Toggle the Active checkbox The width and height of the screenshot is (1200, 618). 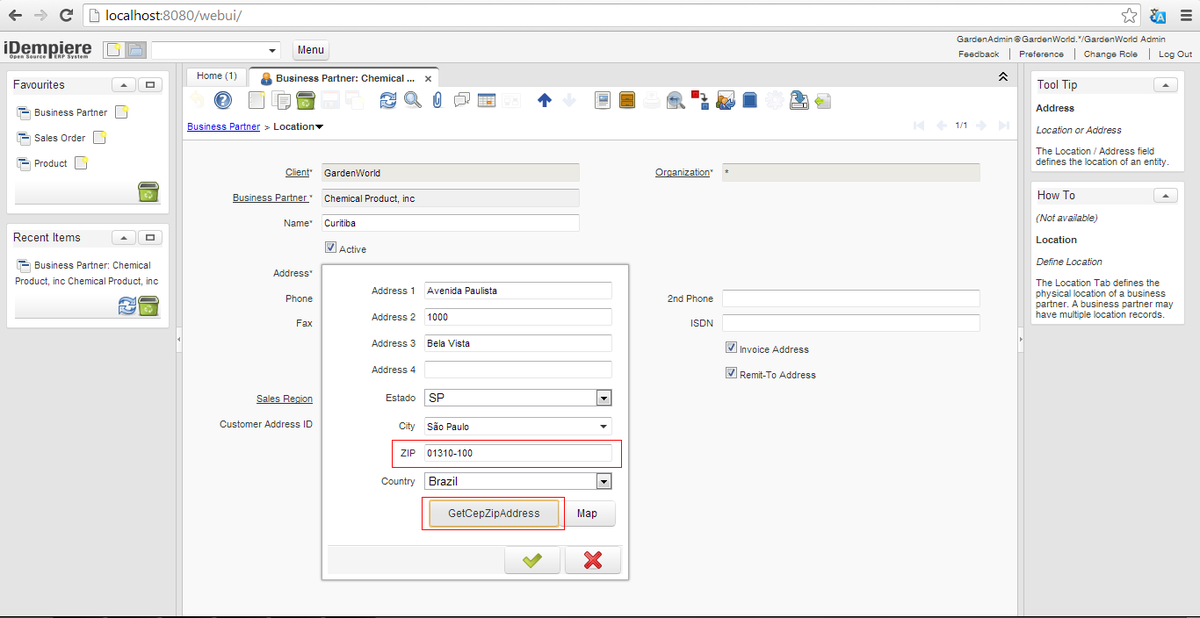331,248
